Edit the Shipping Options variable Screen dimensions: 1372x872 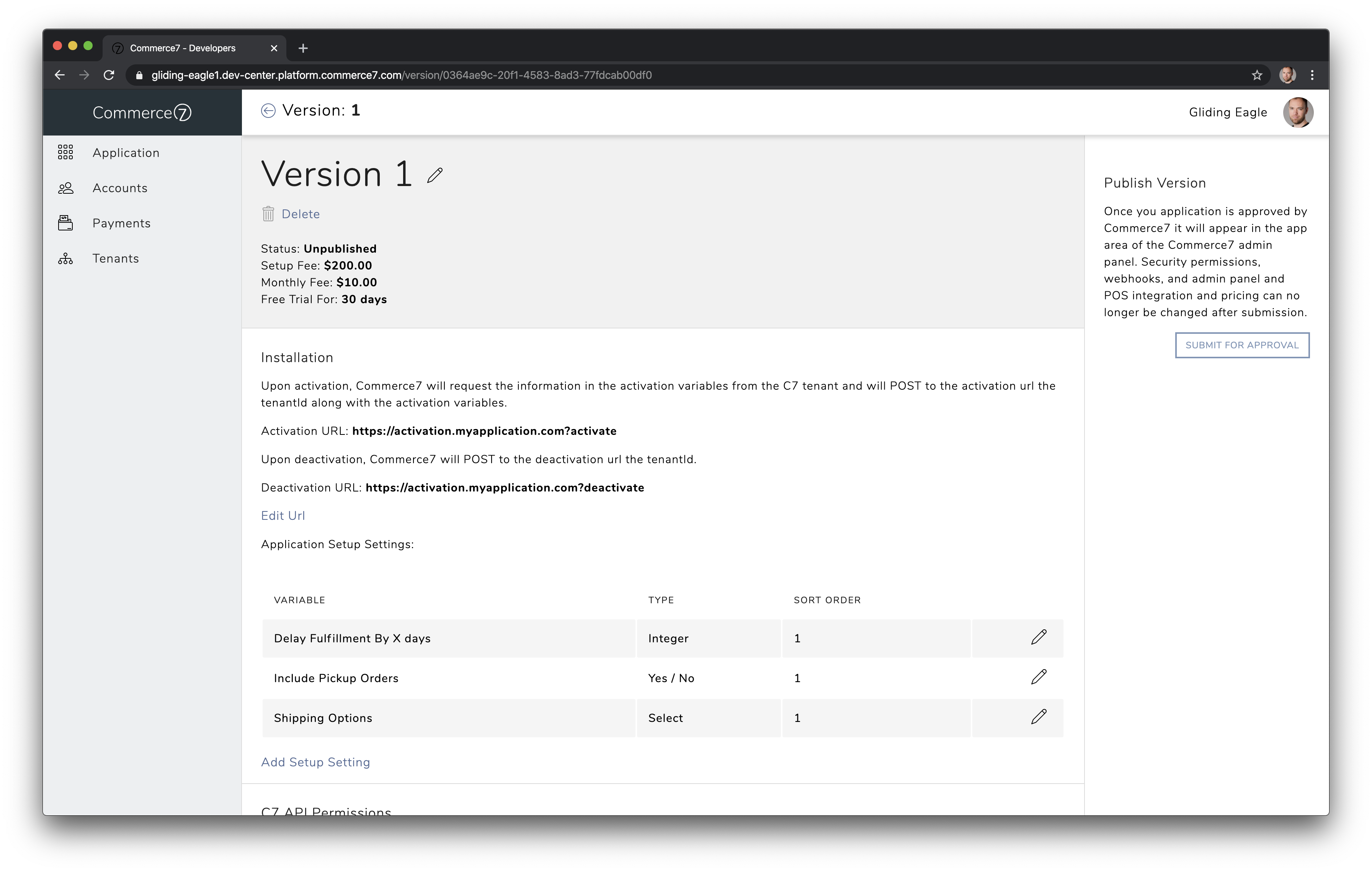(1038, 717)
